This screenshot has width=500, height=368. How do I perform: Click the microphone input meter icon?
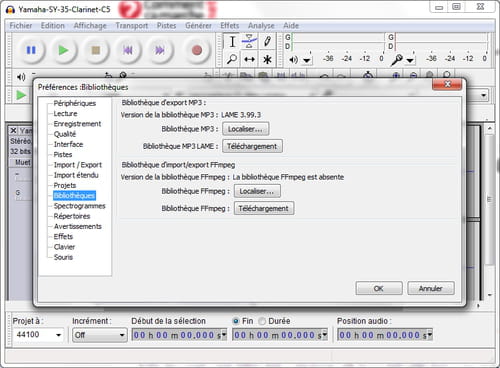click(397, 60)
